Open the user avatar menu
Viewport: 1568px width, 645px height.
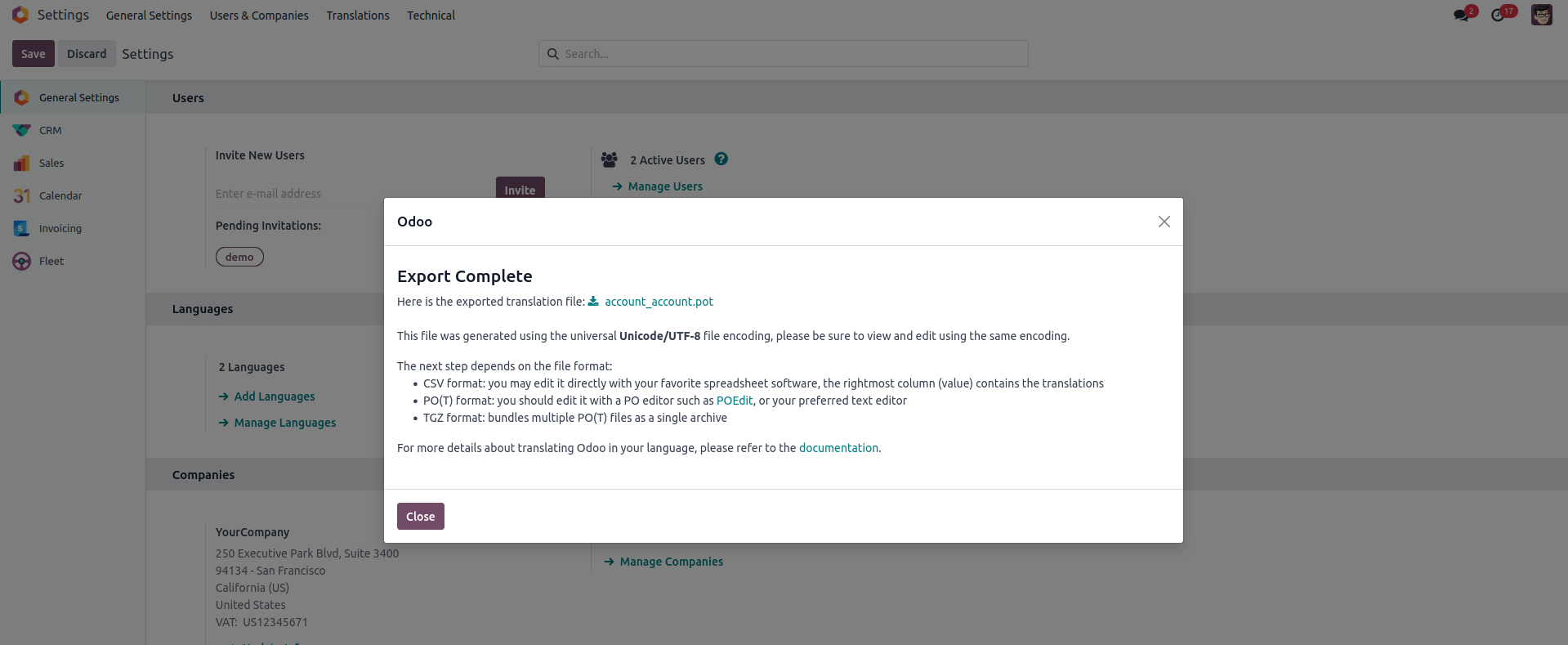click(1542, 15)
